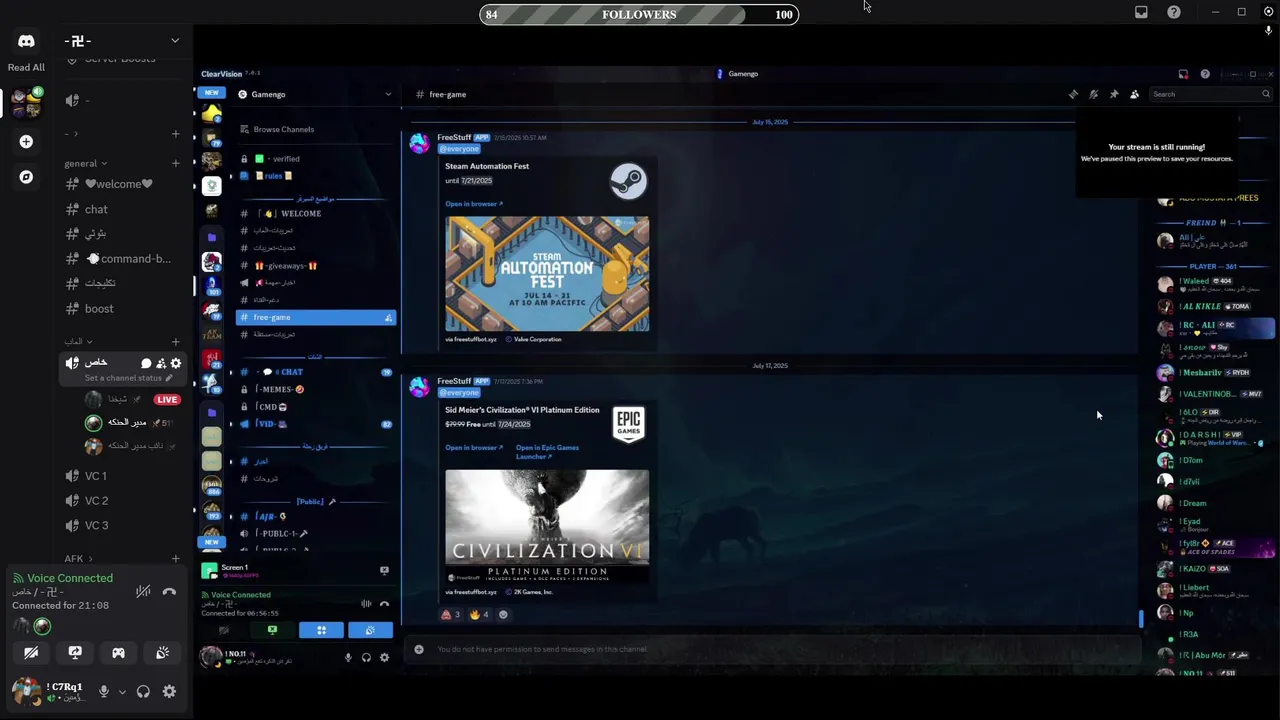Expand the arrow beside the rules channel
1280x720 pixels.
pyautogui.click(x=231, y=176)
